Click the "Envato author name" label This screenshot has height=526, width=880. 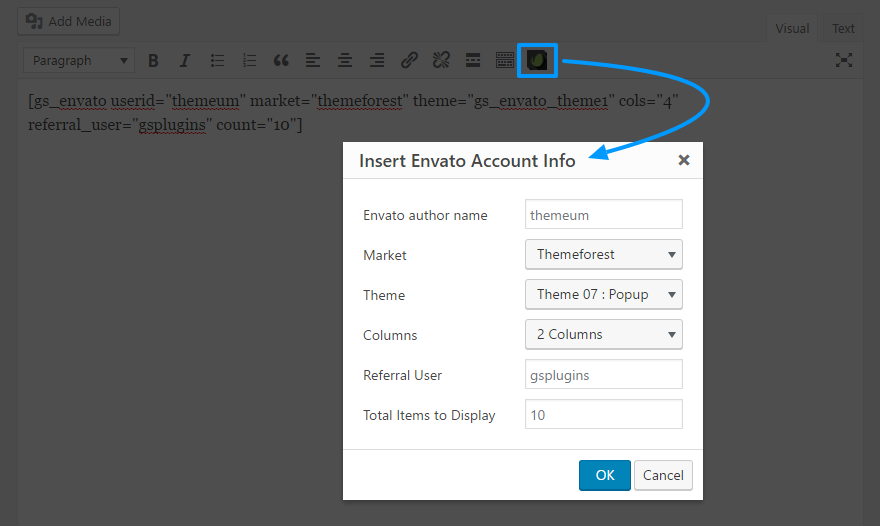[x=425, y=216]
